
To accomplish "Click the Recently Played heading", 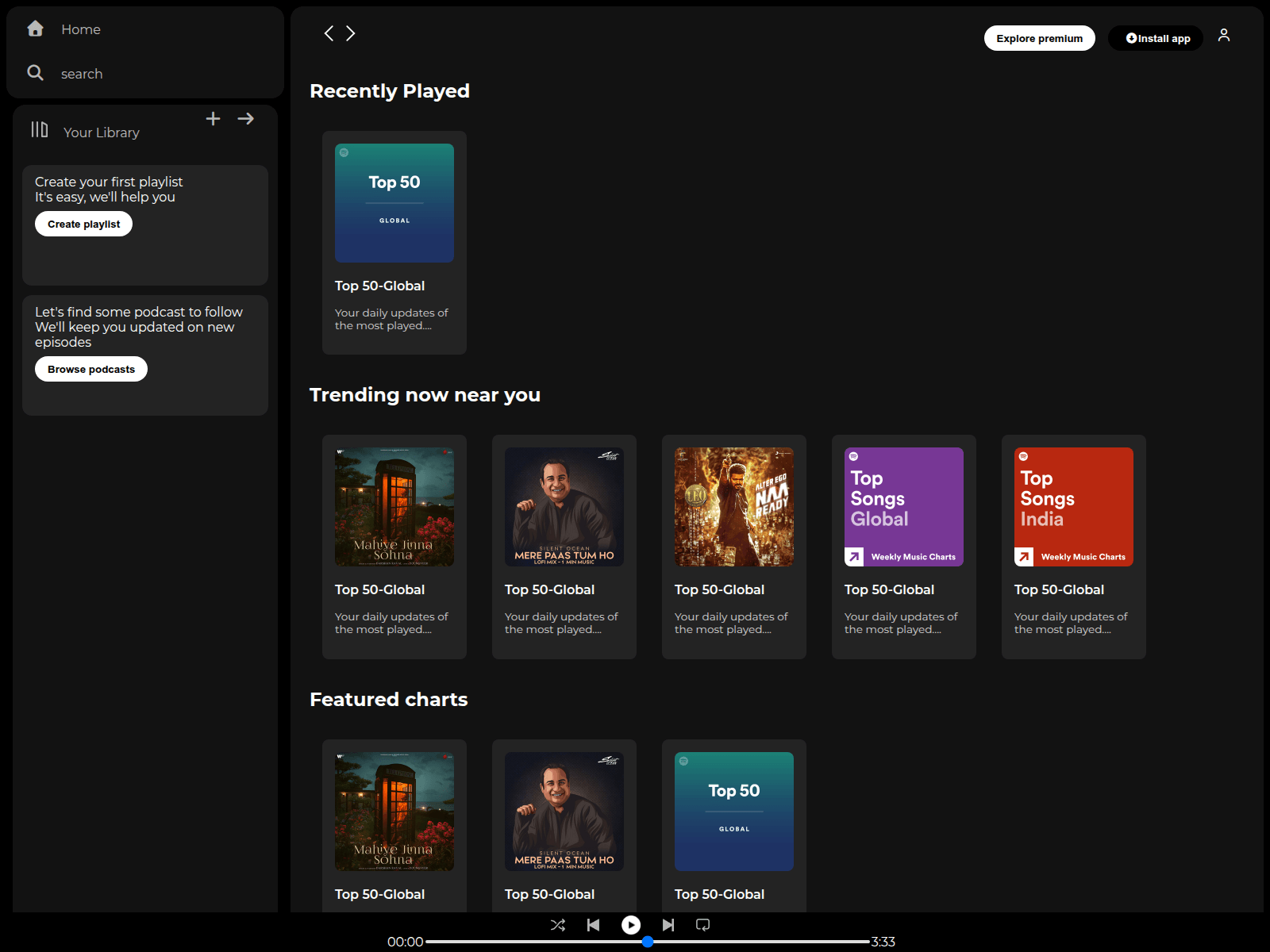I will pos(390,91).
